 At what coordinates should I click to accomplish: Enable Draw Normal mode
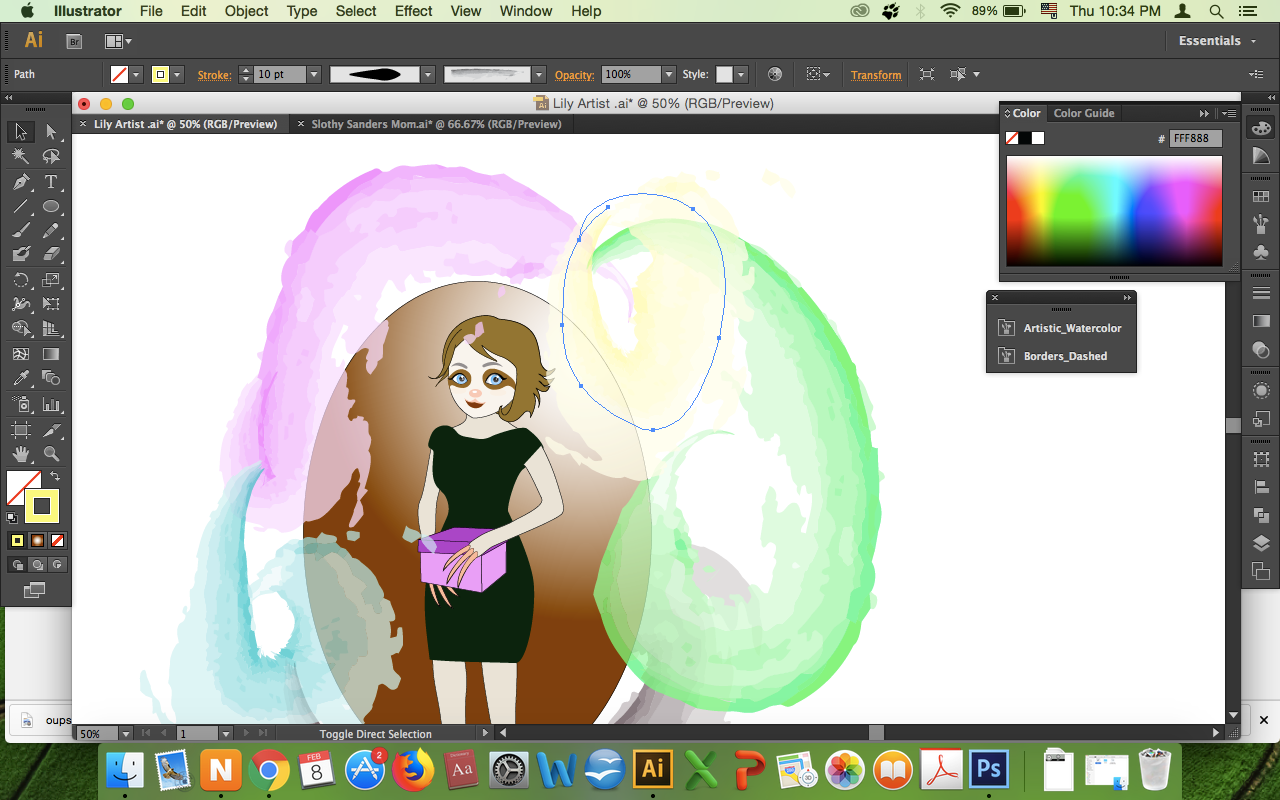(x=17, y=564)
